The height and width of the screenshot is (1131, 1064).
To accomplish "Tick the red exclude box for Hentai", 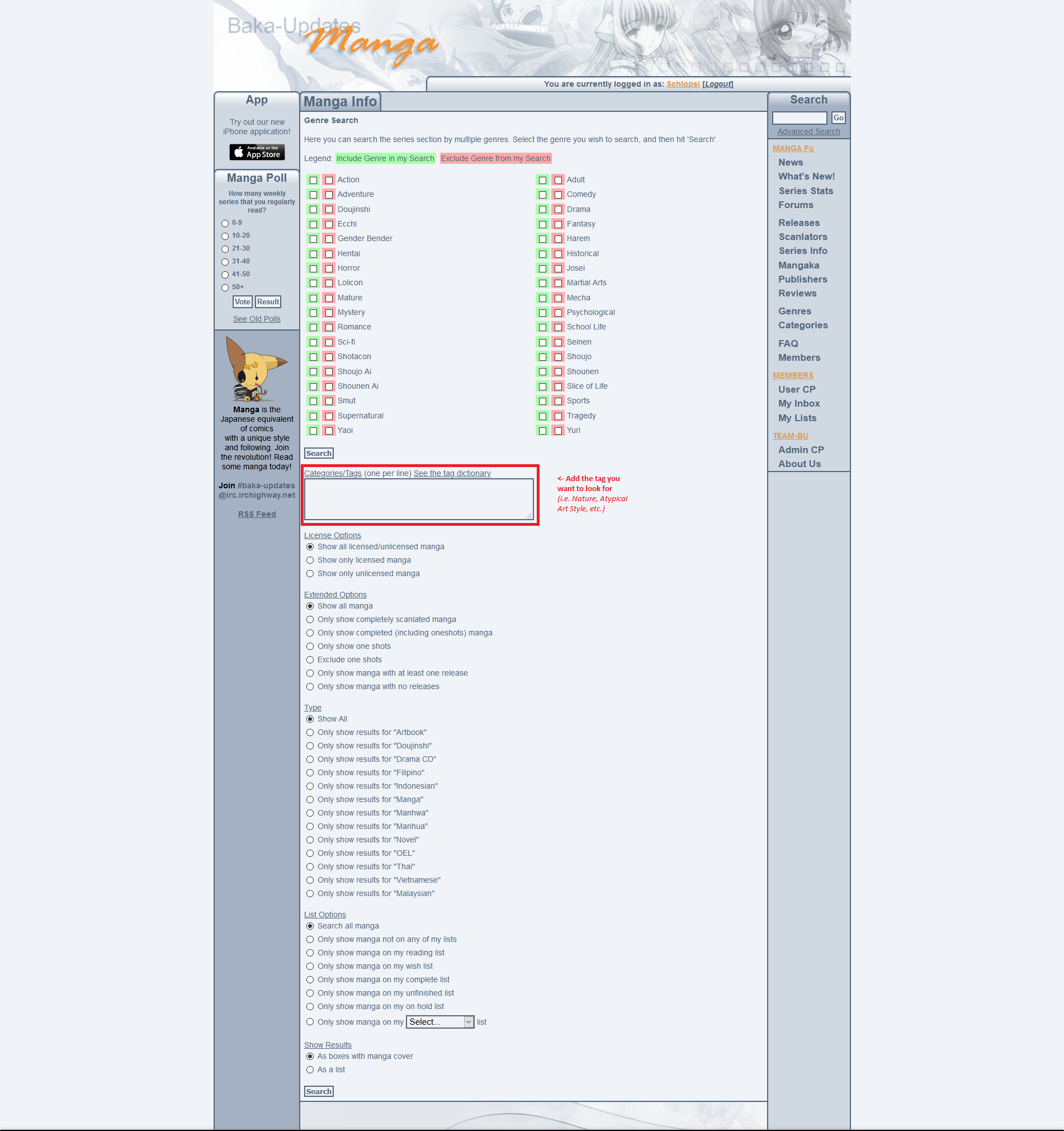I will click(x=329, y=254).
